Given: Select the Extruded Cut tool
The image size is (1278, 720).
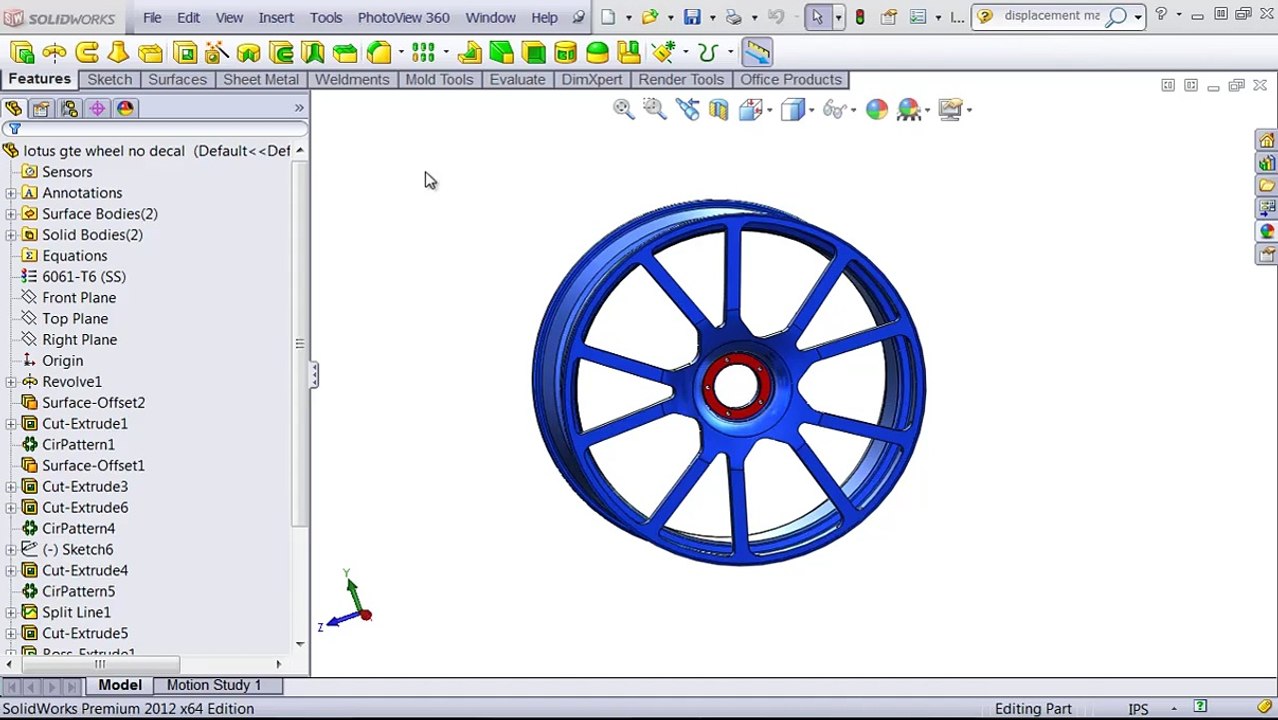Looking at the screenshot, I should tap(184, 52).
